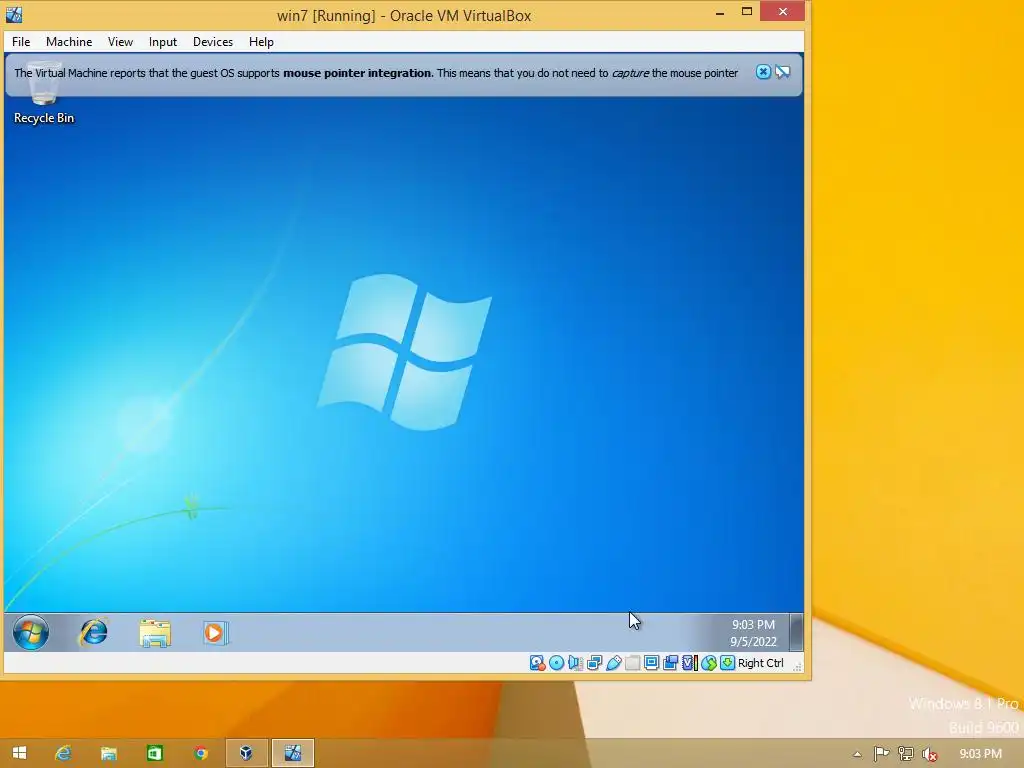Launch Google Chrome from host taskbar
This screenshot has height=768, width=1024.
coord(200,753)
